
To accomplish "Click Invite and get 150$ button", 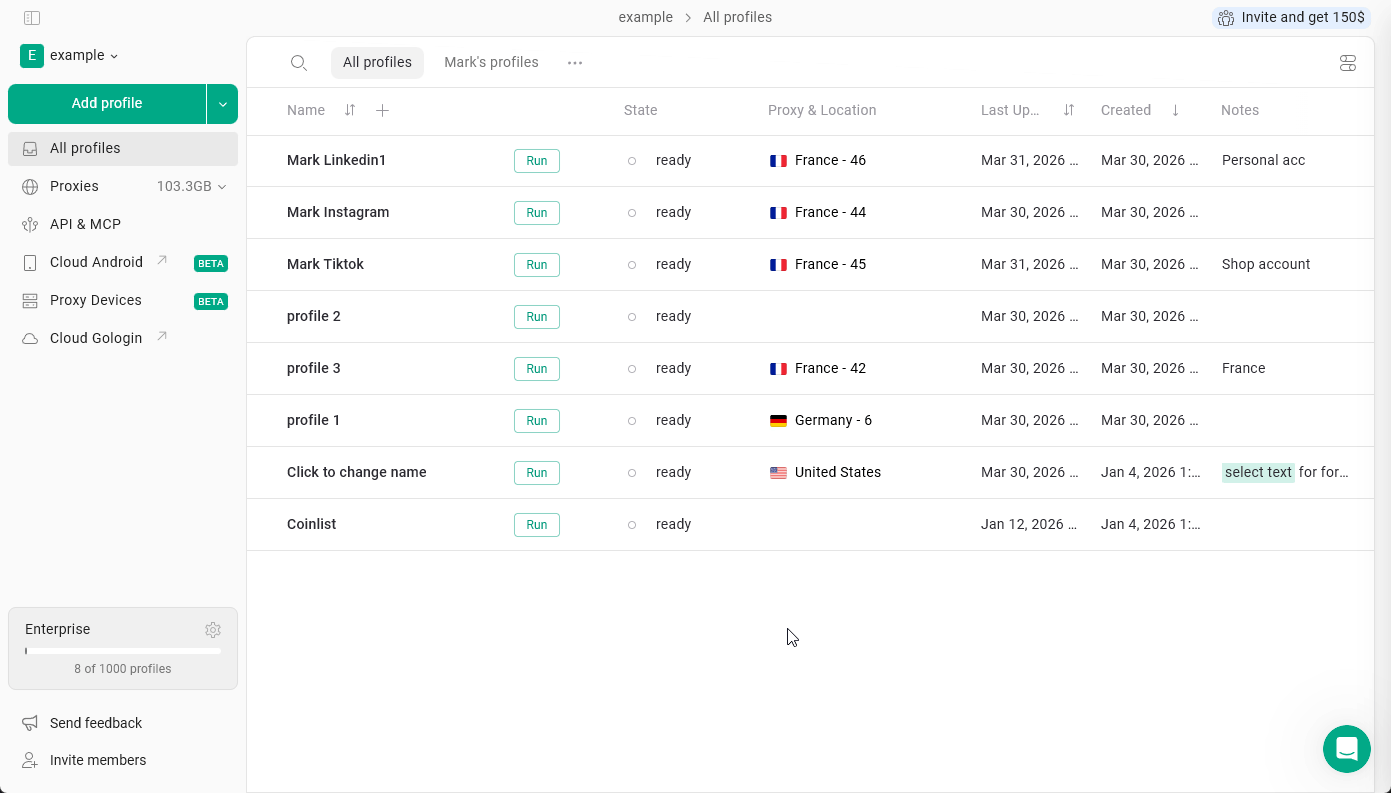I will click(1290, 18).
